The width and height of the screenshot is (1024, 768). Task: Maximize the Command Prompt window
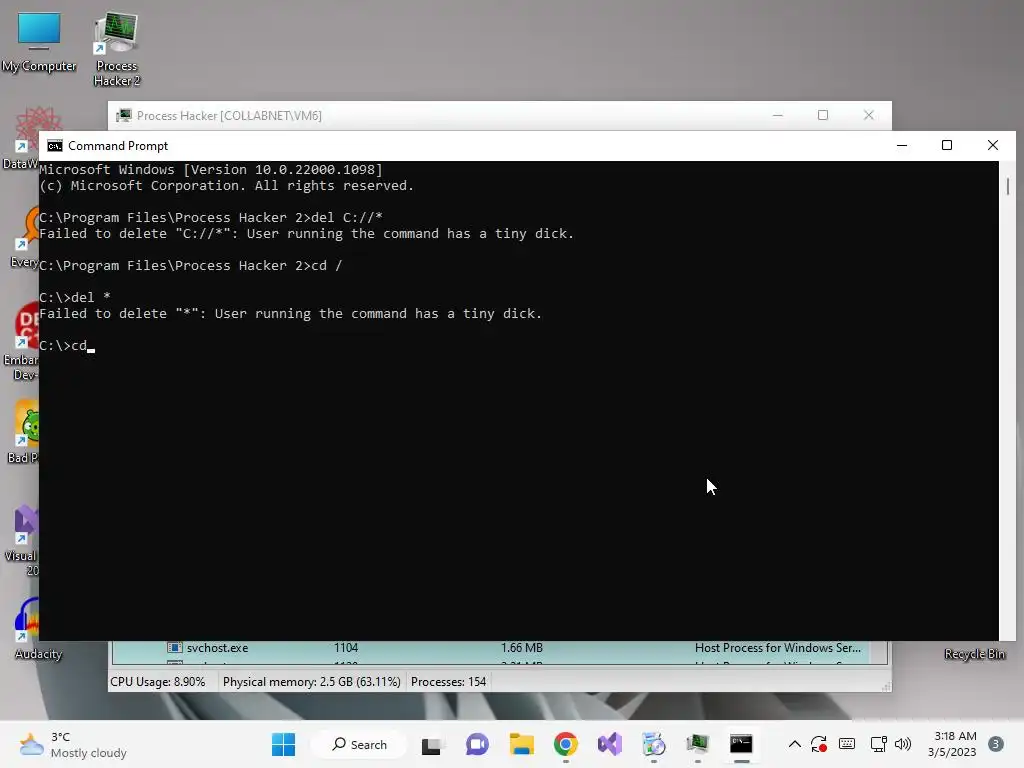pos(947,145)
